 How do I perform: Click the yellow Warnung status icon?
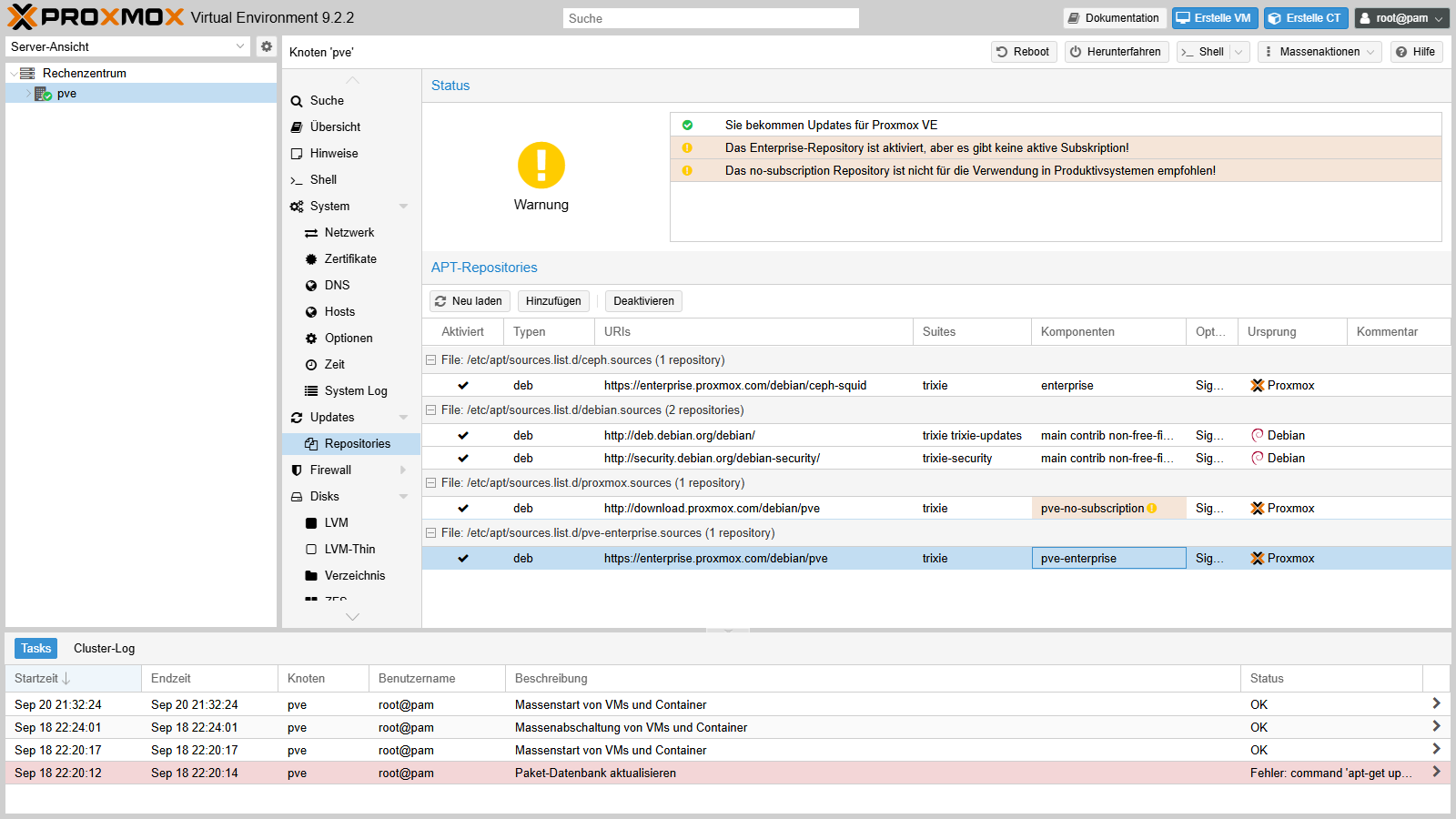tap(541, 166)
